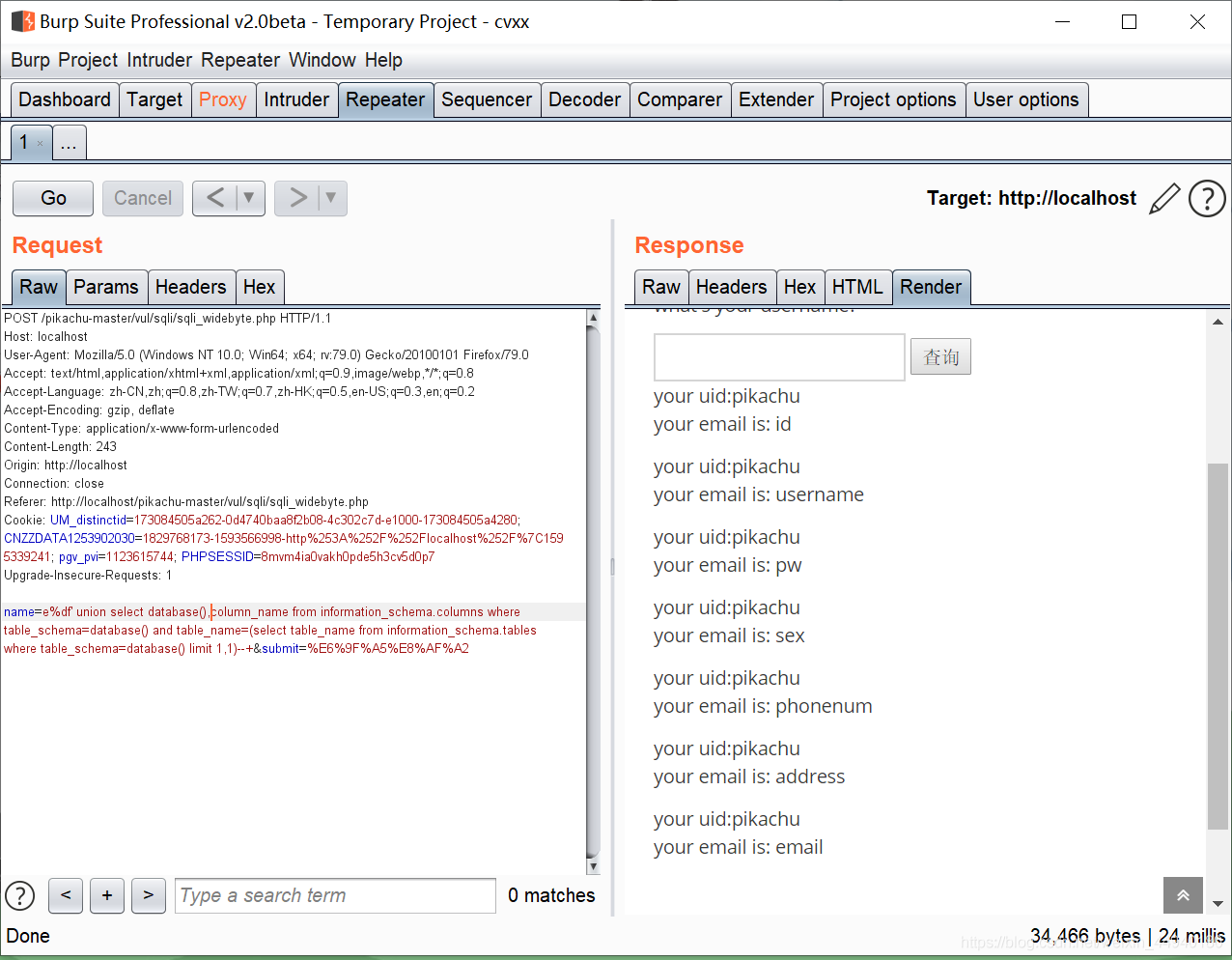This screenshot has height=960, width=1232.
Task: Click the response pane vertical scrollbar thumb
Action: click(1218, 646)
